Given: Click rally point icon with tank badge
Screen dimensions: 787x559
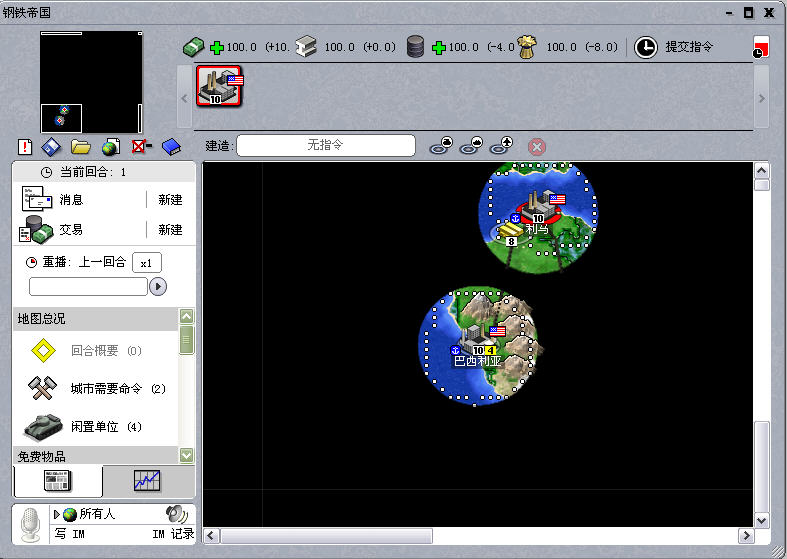Looking at the screenshot, I should click(x=441, y=146).
